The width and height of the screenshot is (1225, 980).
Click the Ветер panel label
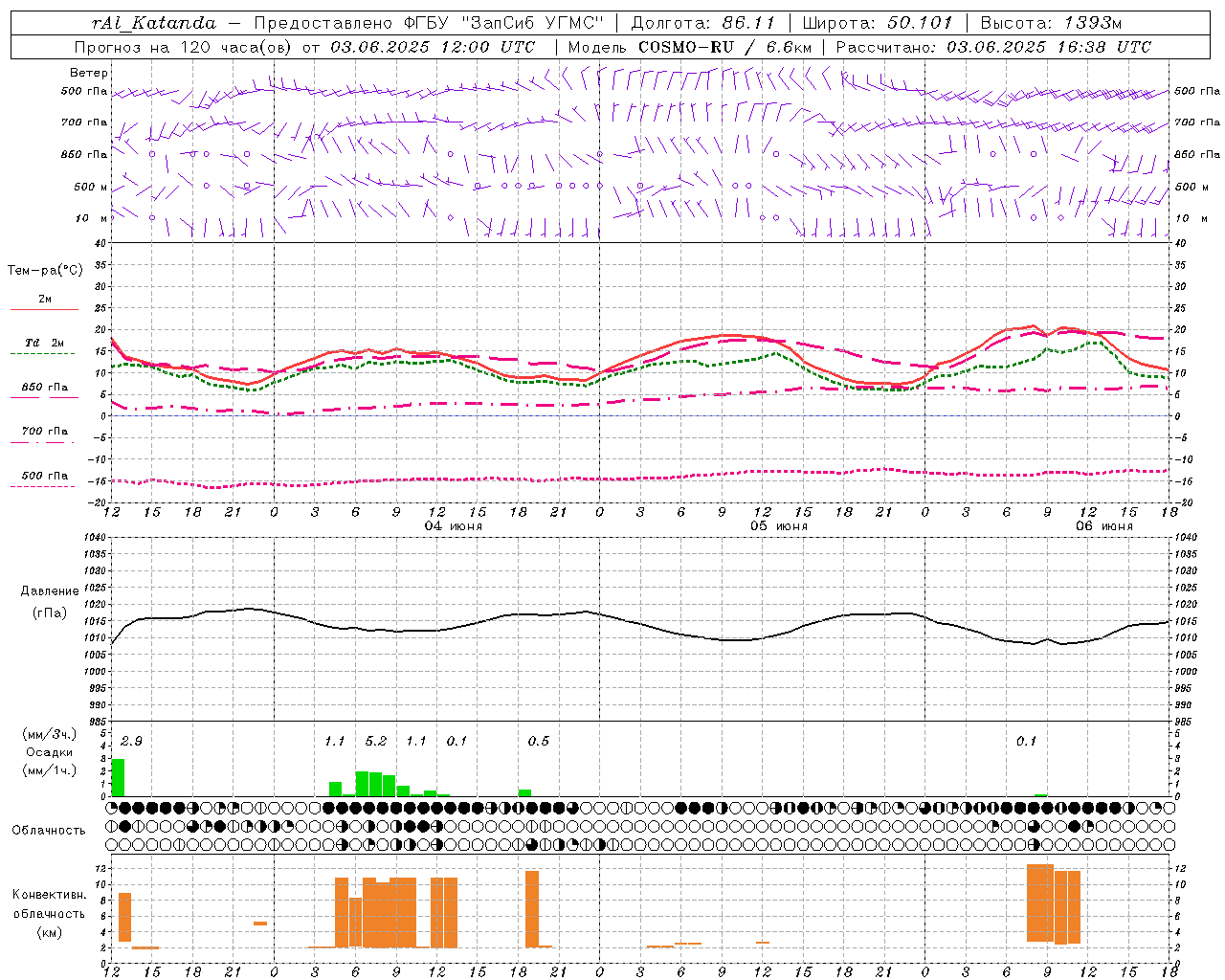pyautogui.click(x=89, y=73)
